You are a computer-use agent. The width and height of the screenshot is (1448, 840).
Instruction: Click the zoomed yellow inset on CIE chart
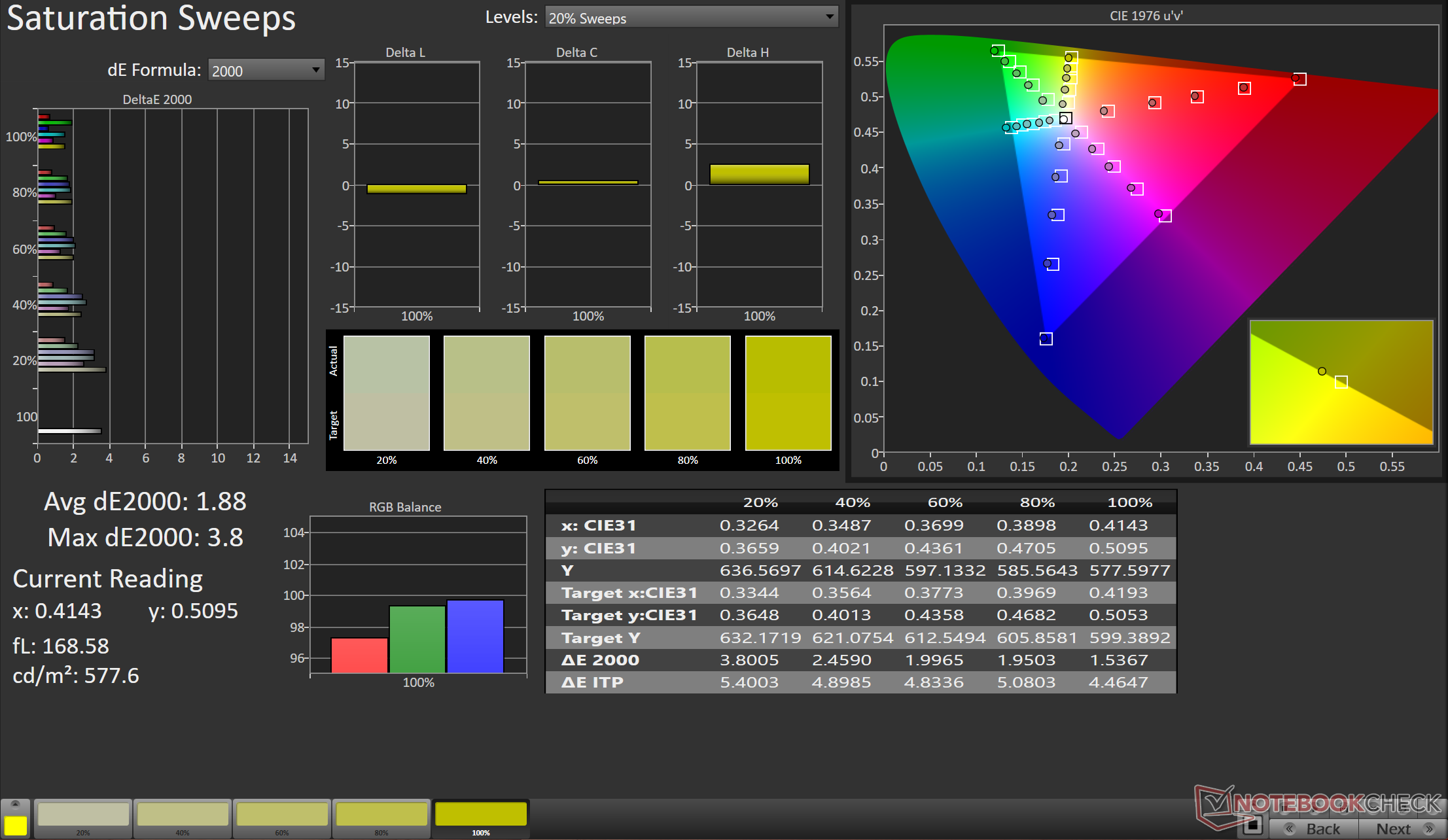pyautogui.click(x=1341, y=382)
